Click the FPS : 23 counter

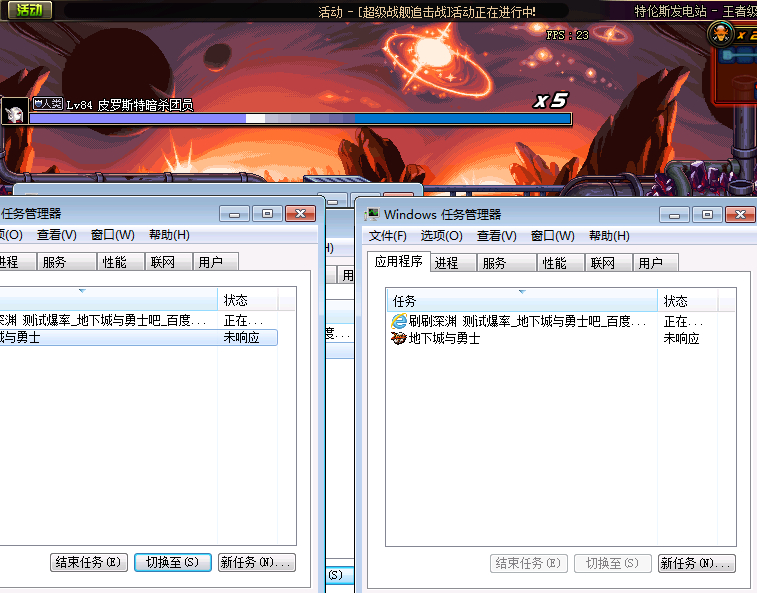567,35
